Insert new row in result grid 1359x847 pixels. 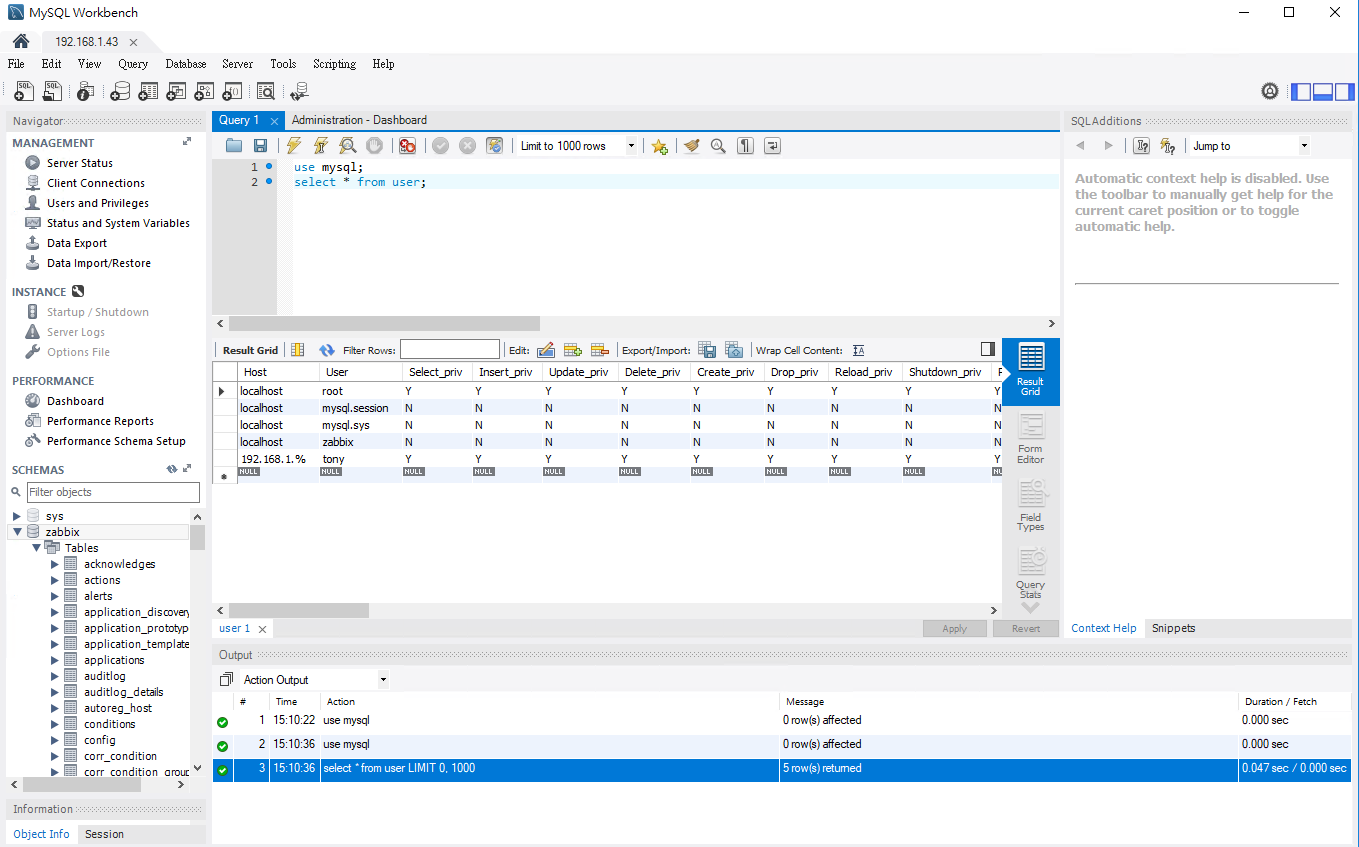(573, 350)
